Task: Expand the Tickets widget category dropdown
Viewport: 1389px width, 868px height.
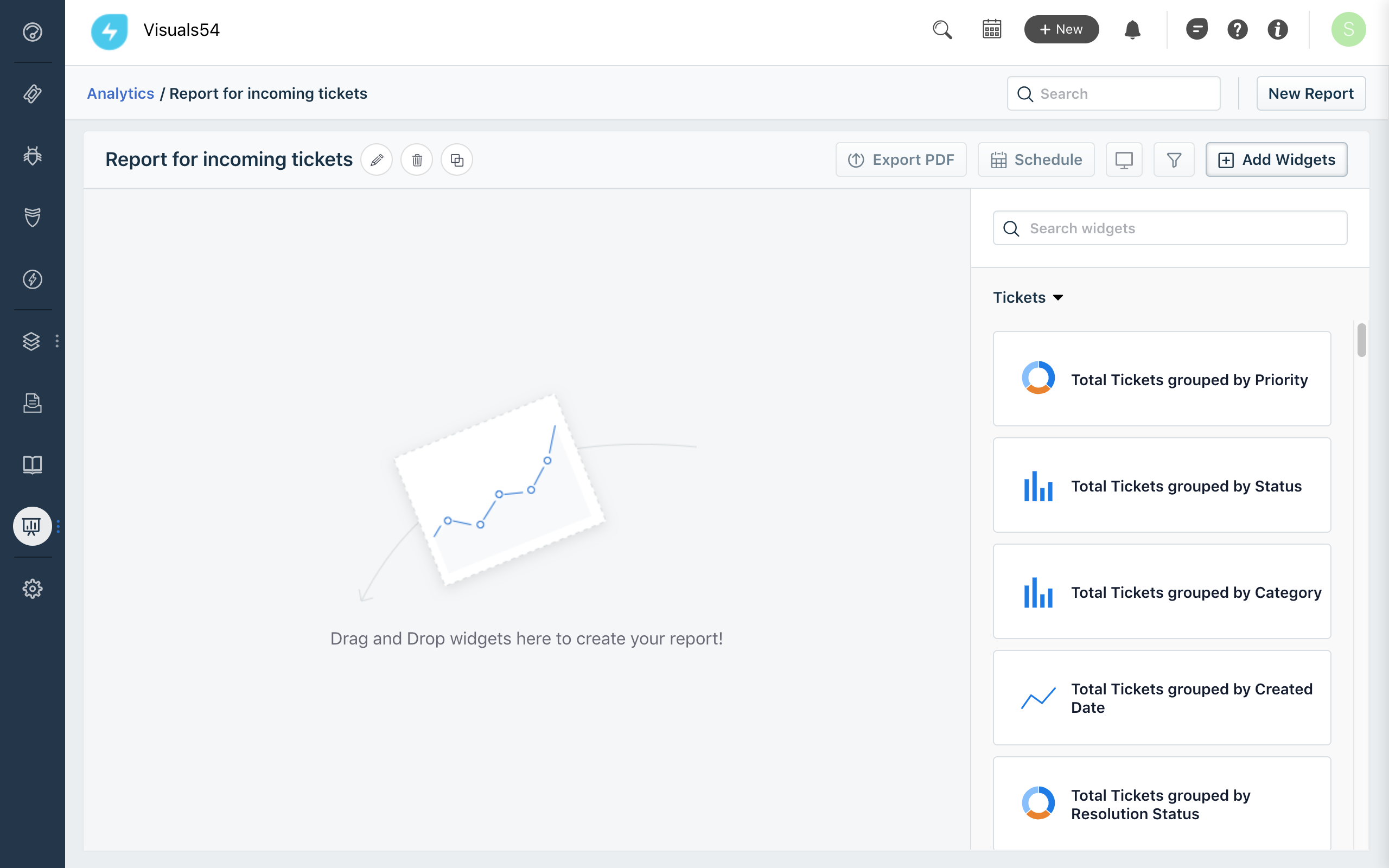Action: 1028,297
